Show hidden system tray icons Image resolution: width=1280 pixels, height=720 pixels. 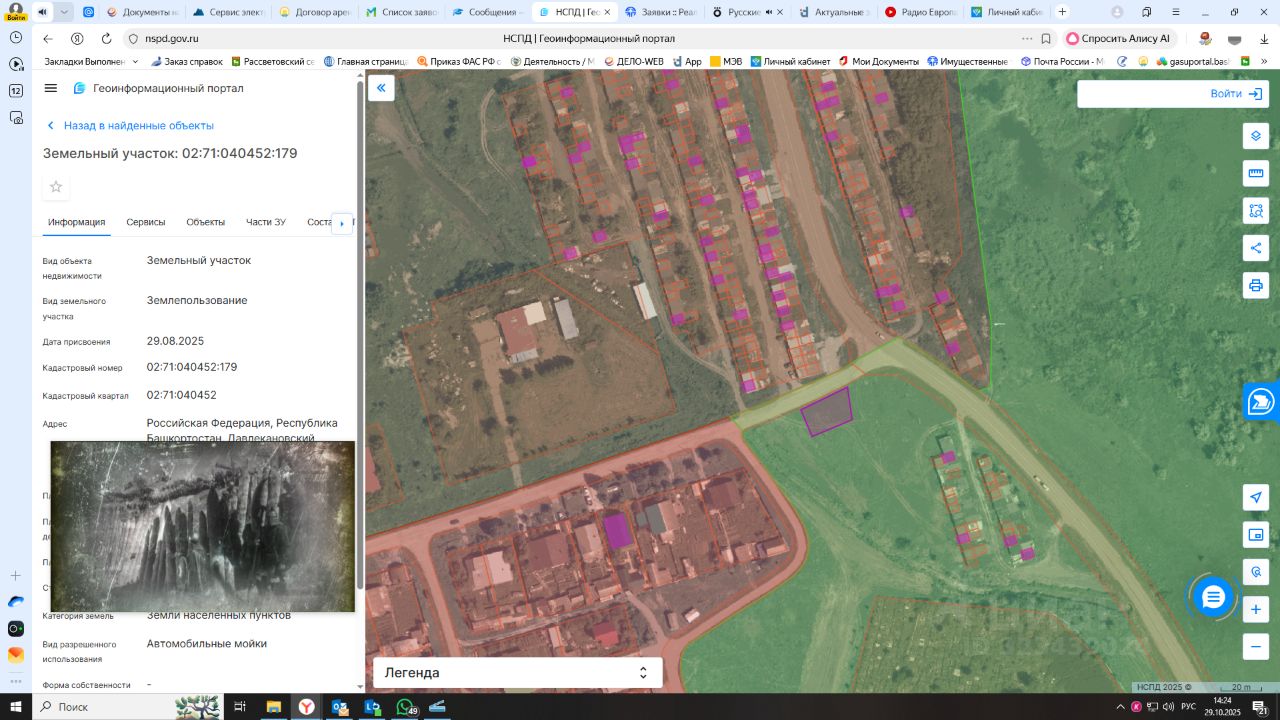1120,707
